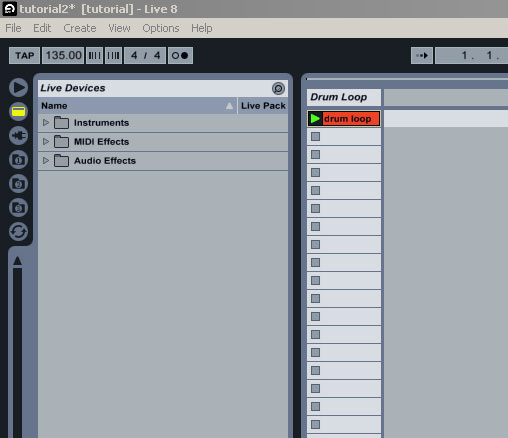This screenshot has height=438, width=508.
Task: Click the Live Pack column header
Action: pyautogui.click(x=263, y=106)
